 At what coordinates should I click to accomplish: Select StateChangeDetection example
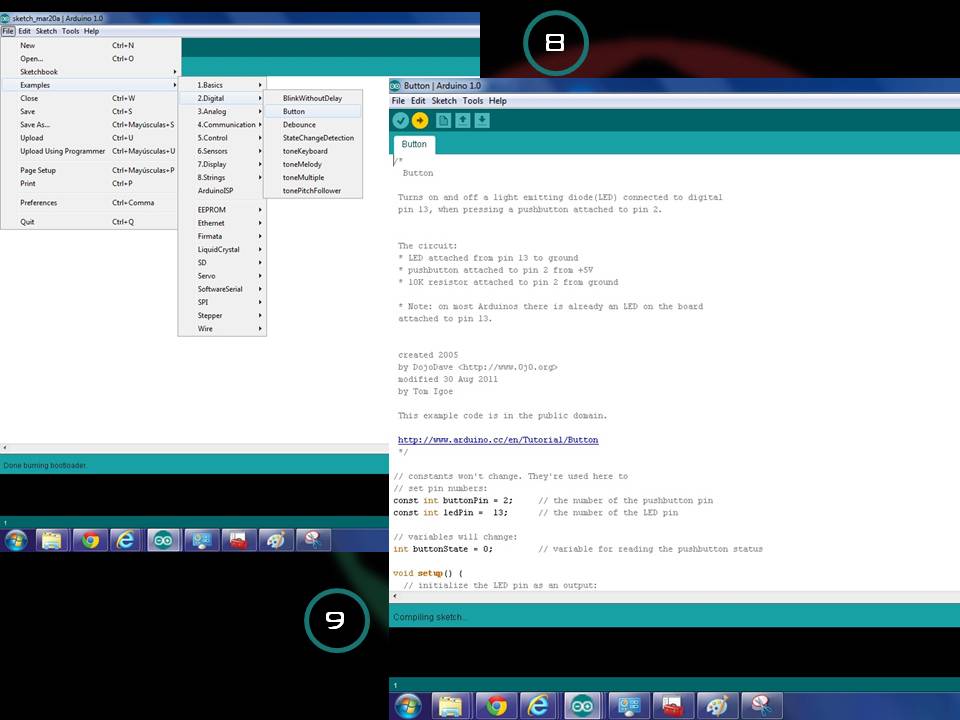pyautogui.click(x=313, y=138)
